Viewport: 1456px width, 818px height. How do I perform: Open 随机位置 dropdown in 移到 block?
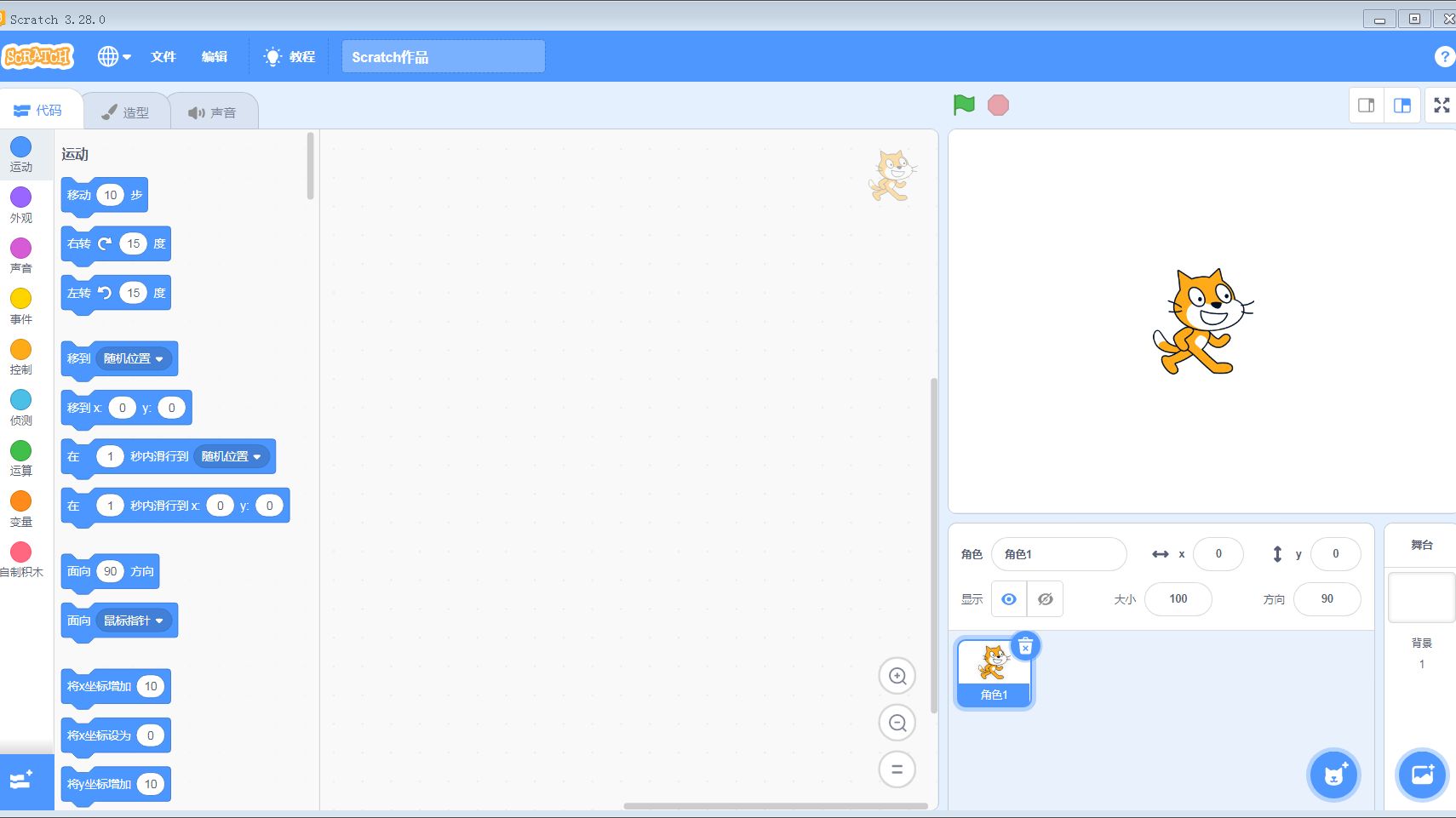click(x=134, y=358)
